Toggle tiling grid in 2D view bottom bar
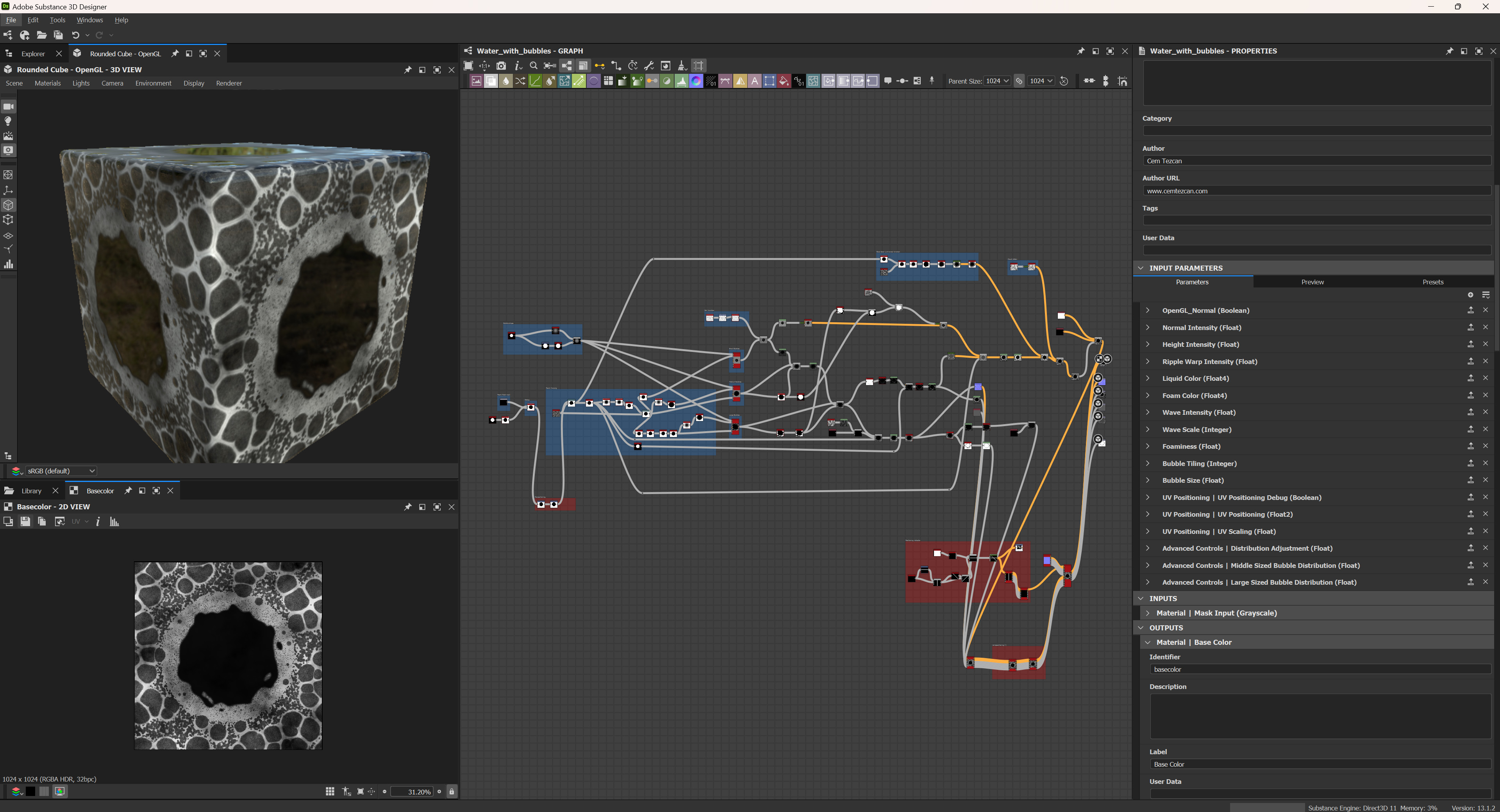This screenshot has width=1500, height=812. point(330,792)
